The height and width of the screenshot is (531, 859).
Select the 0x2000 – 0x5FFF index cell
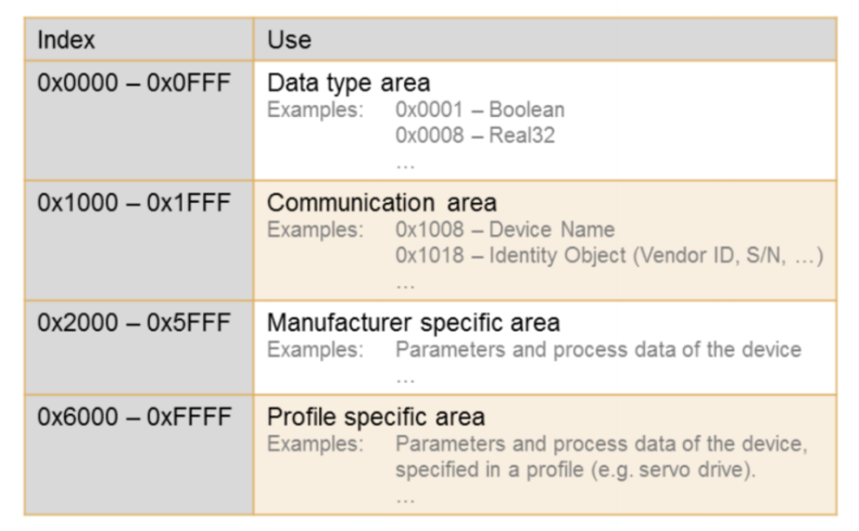pyautogui.click(x=133, y=323)
